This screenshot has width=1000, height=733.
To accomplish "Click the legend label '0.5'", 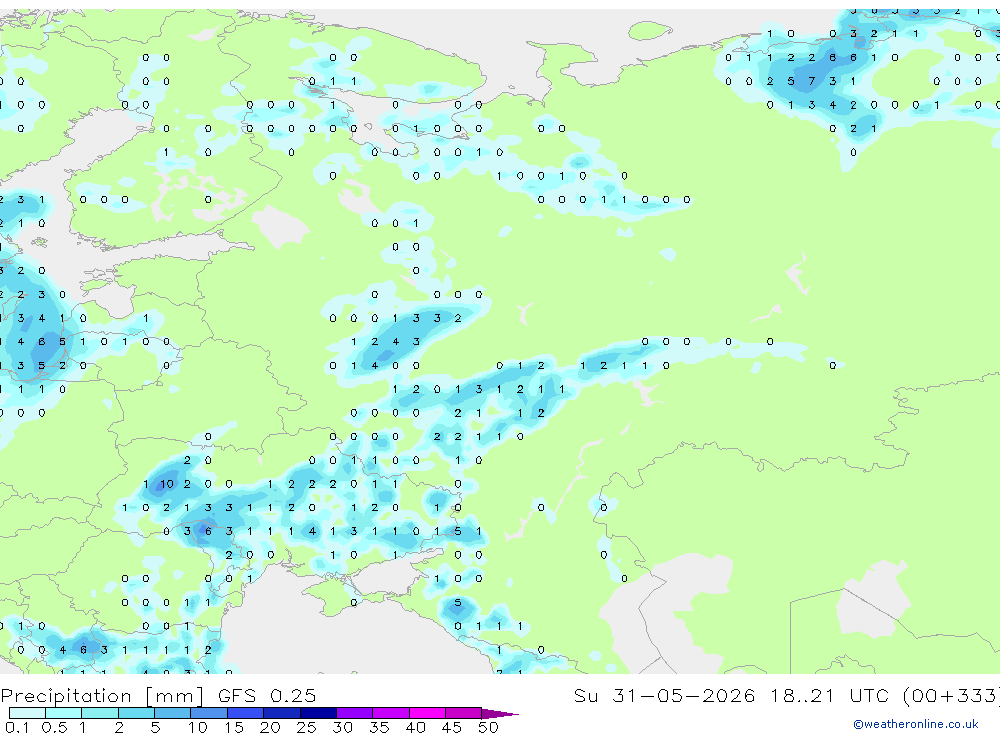I will 54,727.
